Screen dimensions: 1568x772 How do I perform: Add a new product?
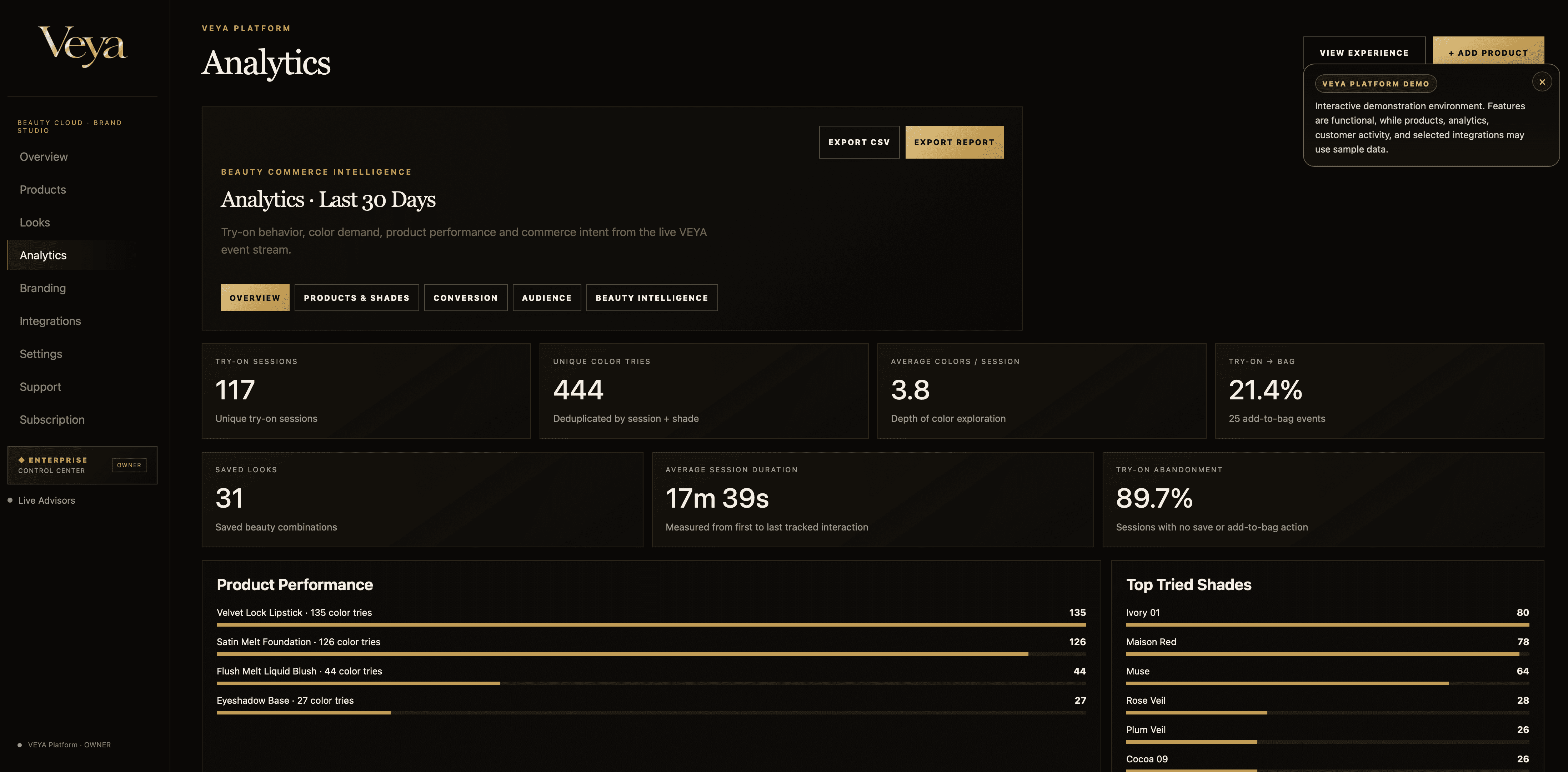point(1488,53)
